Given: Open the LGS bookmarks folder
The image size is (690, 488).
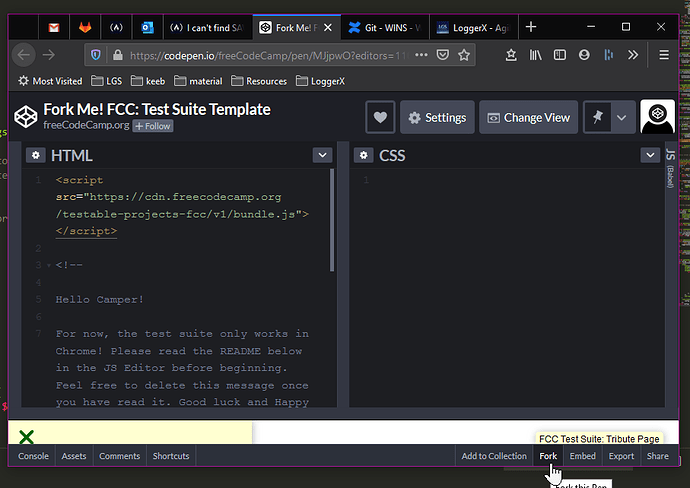Looking at the screenshot, I should pos(106,81).
